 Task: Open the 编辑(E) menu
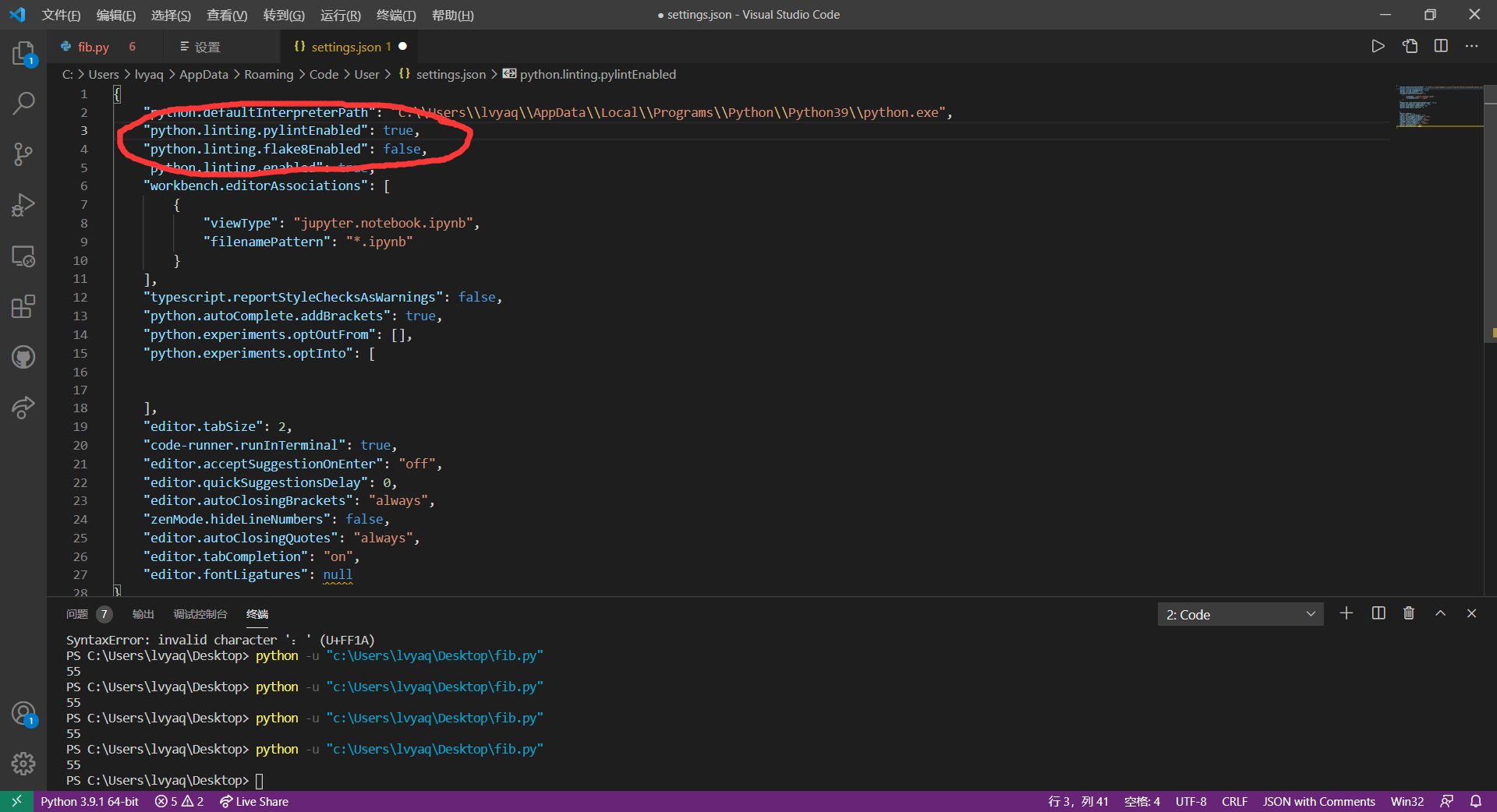point(116,15)
